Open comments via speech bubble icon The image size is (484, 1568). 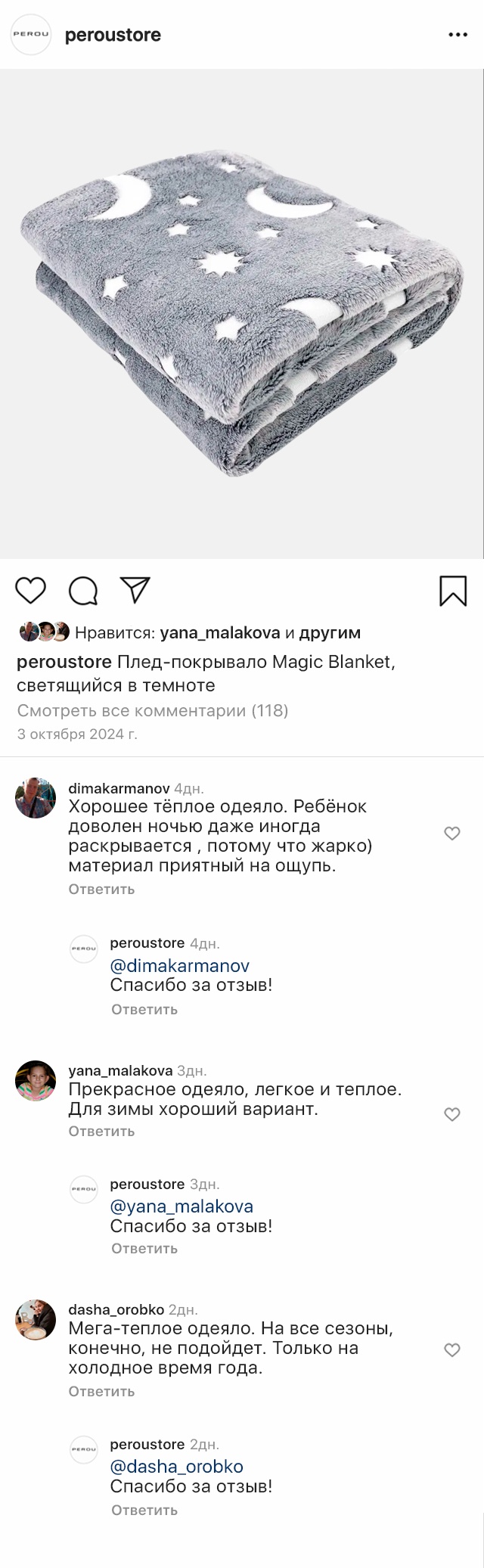point(83,591)
